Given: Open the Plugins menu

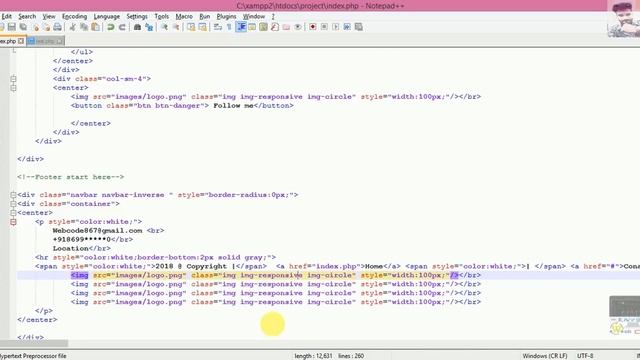Looking at the screenshot, I should [x=226, y=16].
